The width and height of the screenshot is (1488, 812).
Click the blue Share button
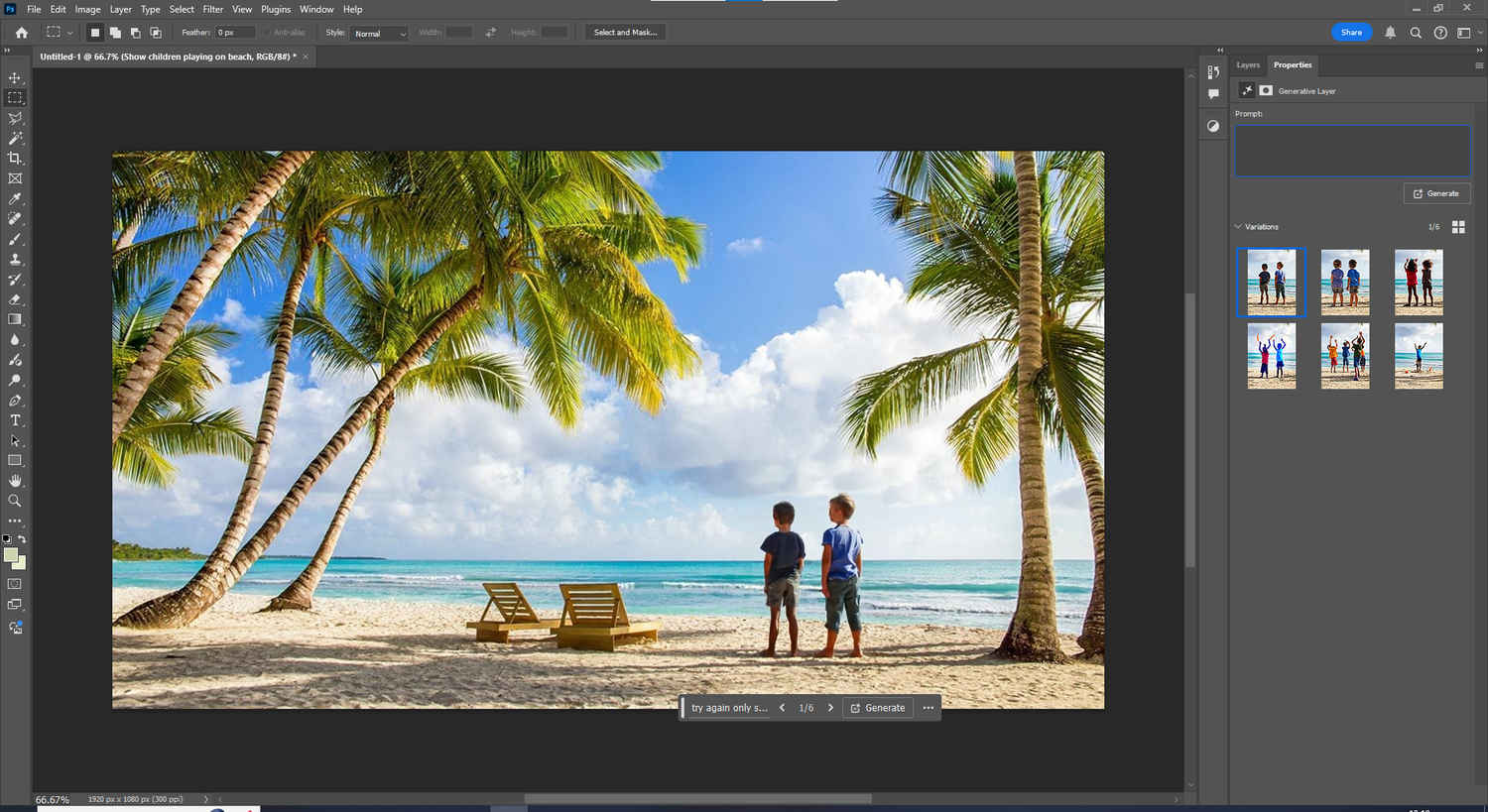1351,33
